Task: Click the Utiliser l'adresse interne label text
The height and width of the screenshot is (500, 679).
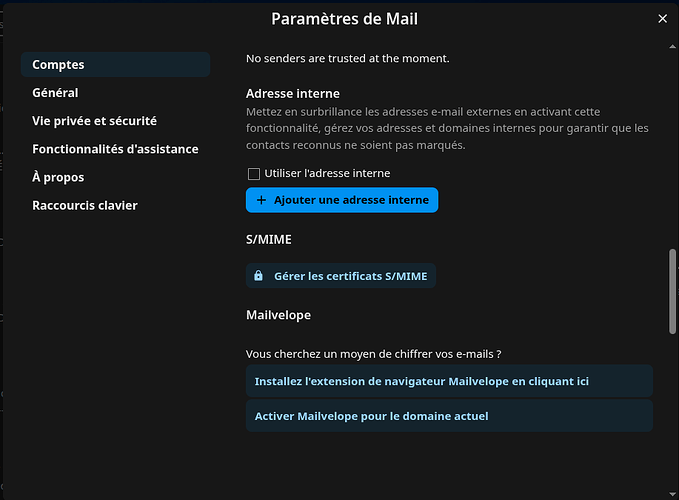Action: tap(327, 173)
